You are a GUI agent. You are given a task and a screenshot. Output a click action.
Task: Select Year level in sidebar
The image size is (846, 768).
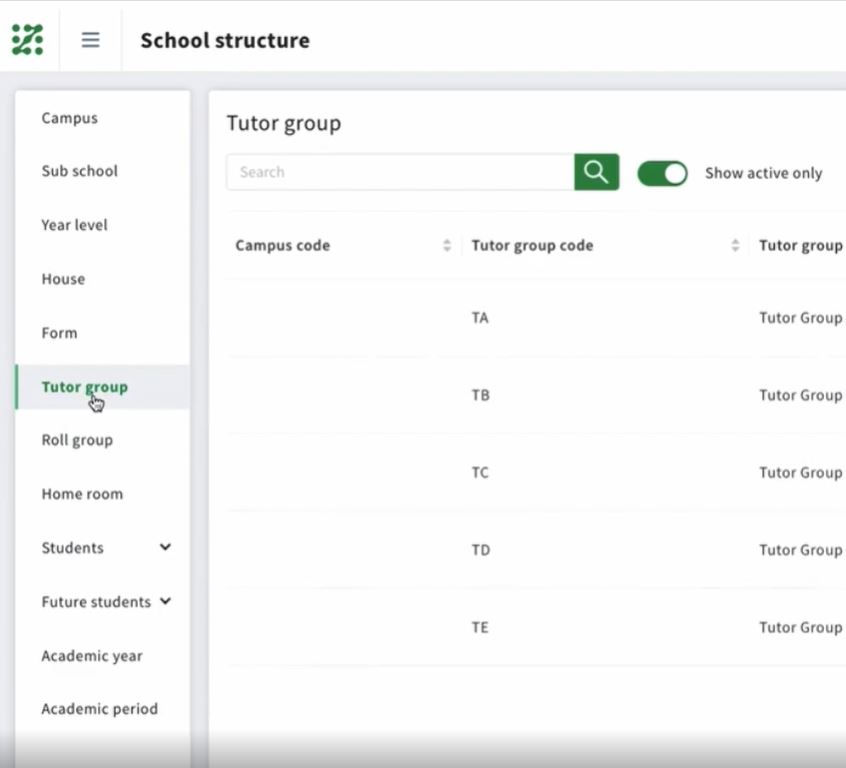(x=75, y=225)
